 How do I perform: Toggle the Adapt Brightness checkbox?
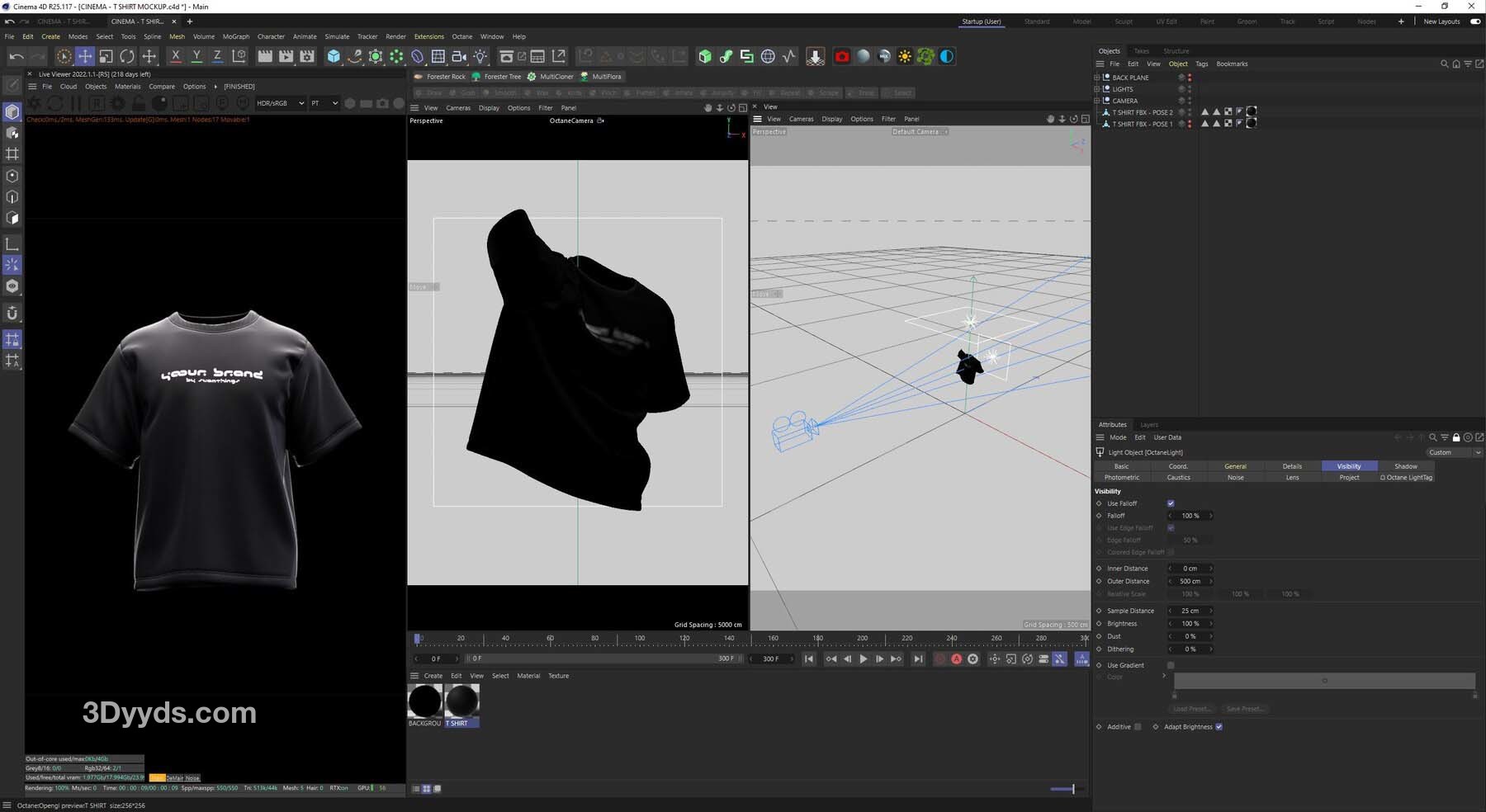(x=1219, y=727)
